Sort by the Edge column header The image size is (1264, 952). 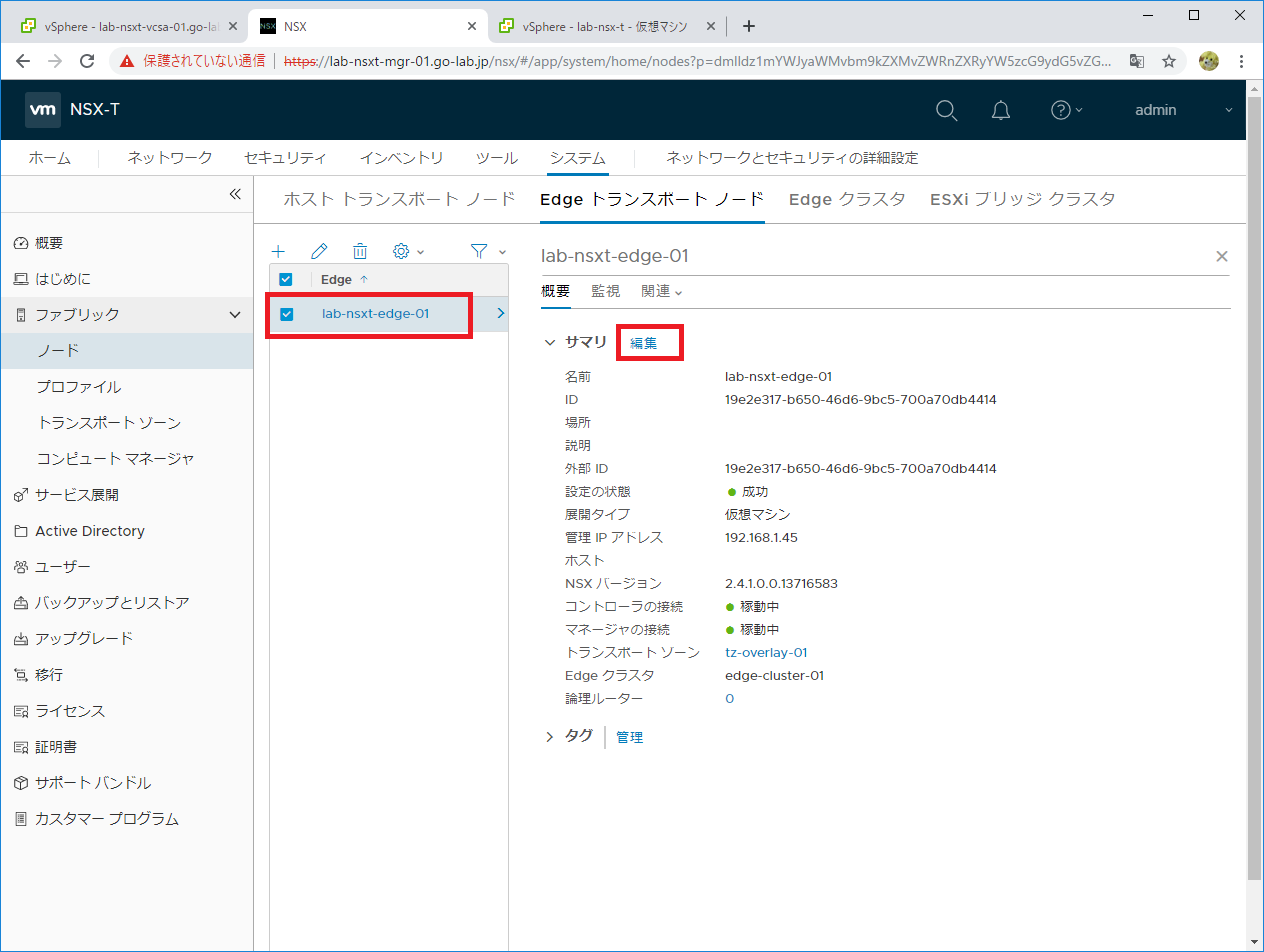[344, 280]
